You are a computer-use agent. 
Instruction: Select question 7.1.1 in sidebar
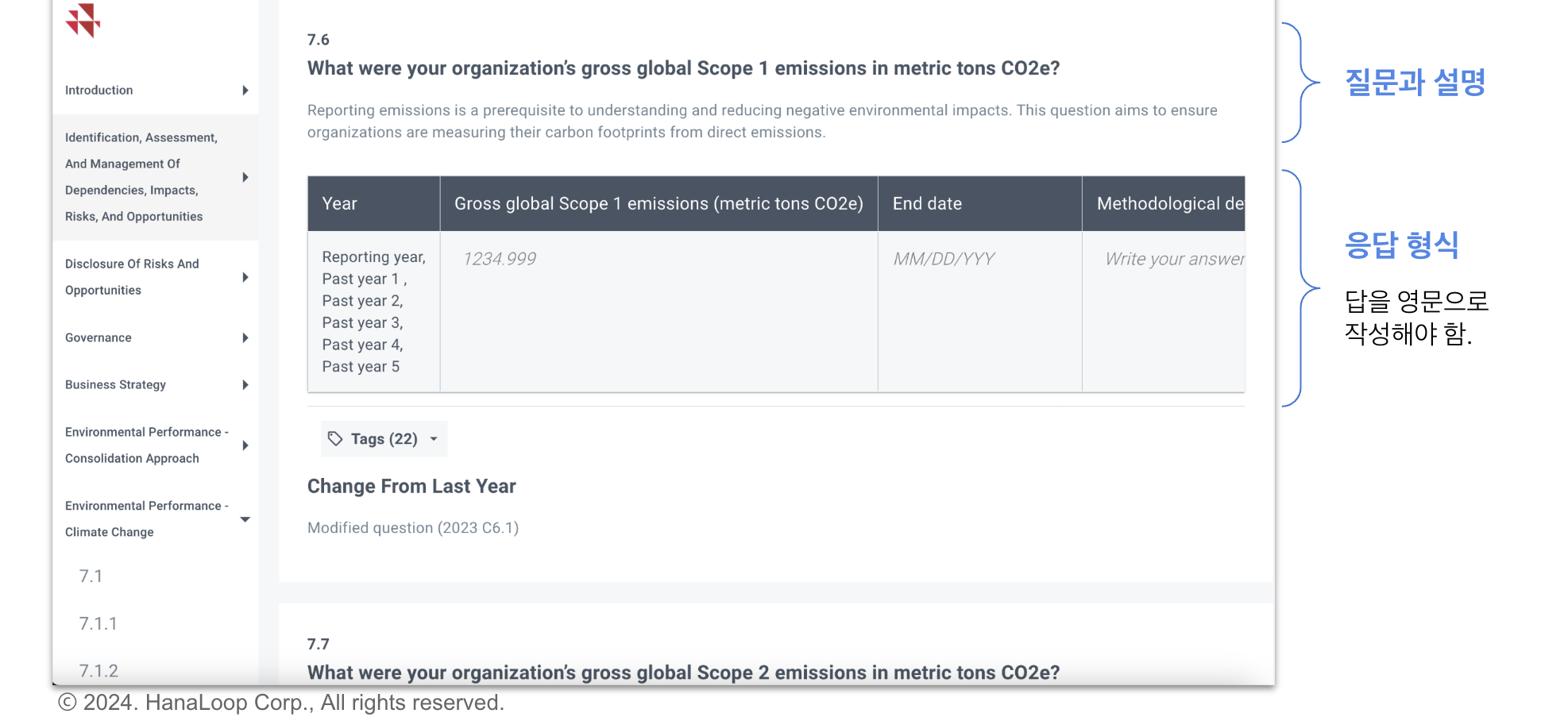coord(98,624)
